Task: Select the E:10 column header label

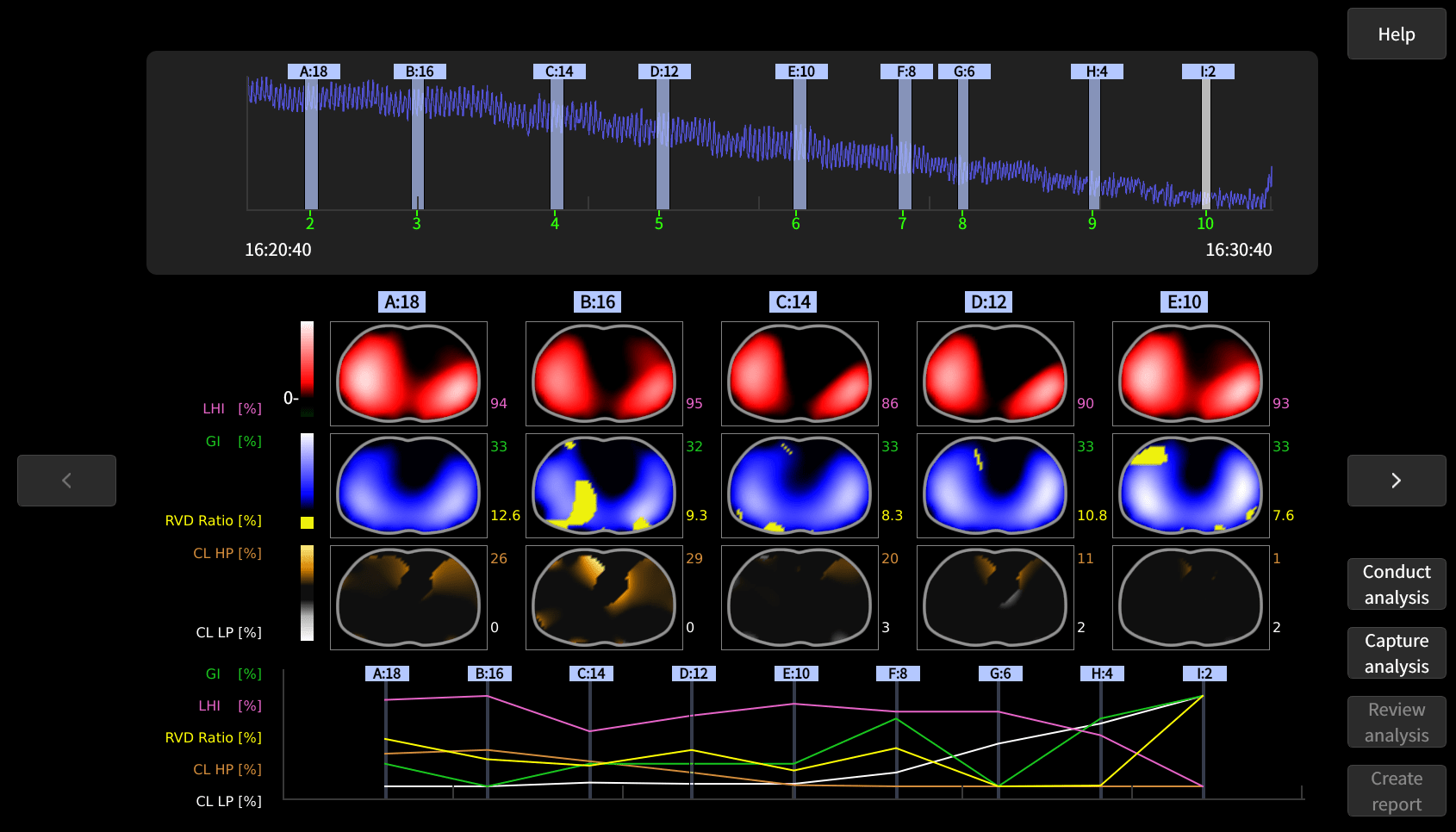Action: [1184, 301]
